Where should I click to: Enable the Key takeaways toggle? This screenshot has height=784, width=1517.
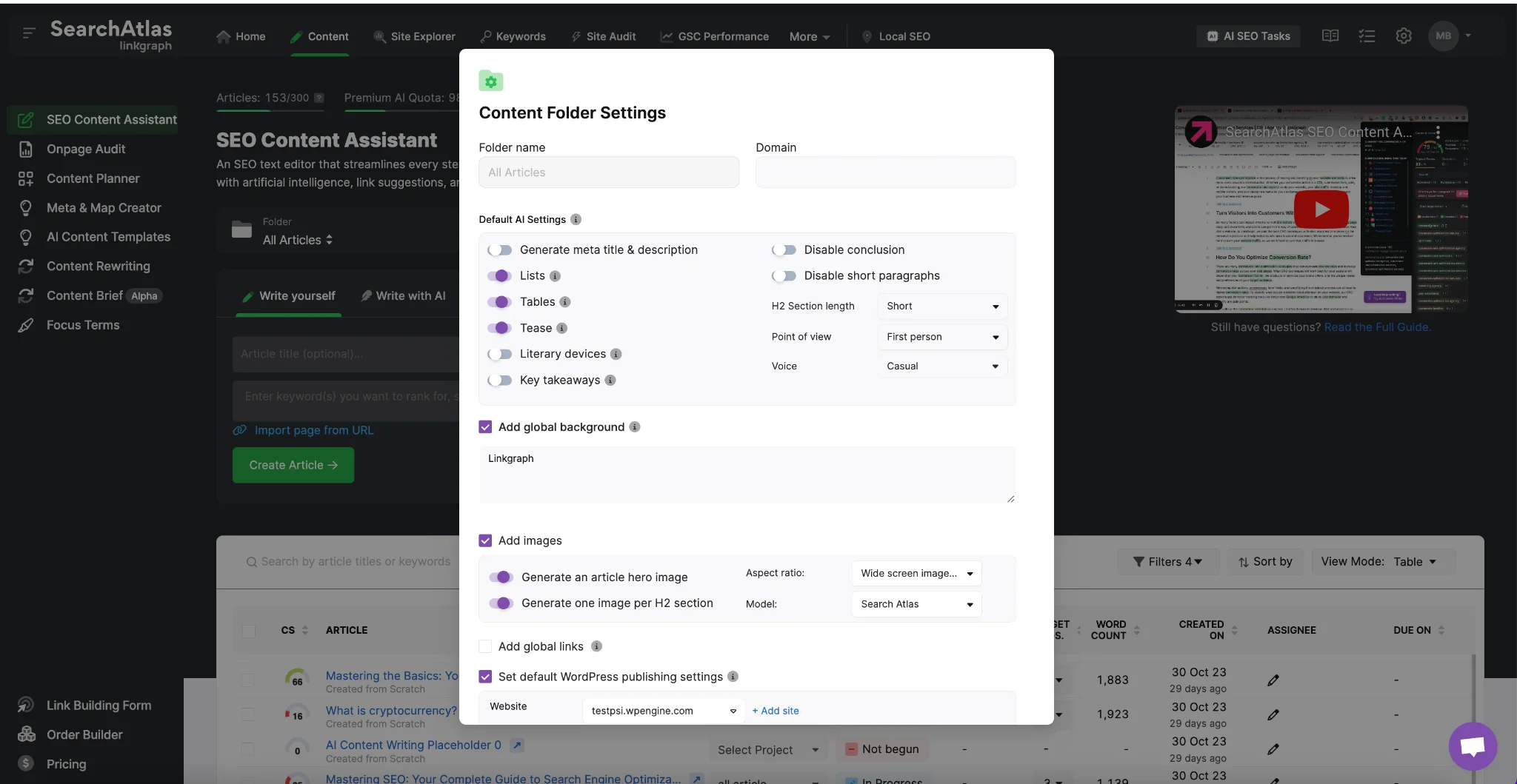point(500,380)
